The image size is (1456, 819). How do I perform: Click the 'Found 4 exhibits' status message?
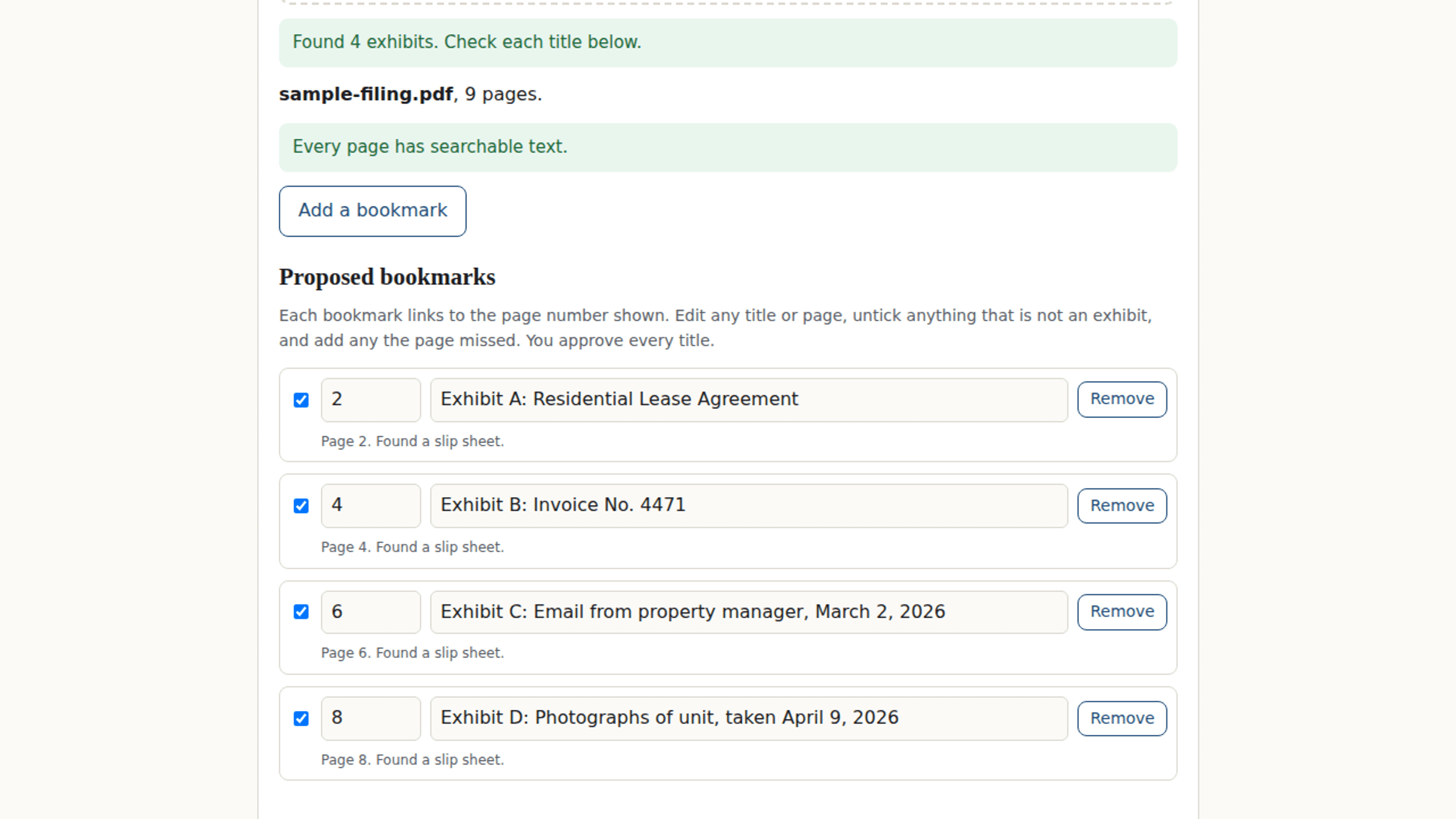coord(728,43)
